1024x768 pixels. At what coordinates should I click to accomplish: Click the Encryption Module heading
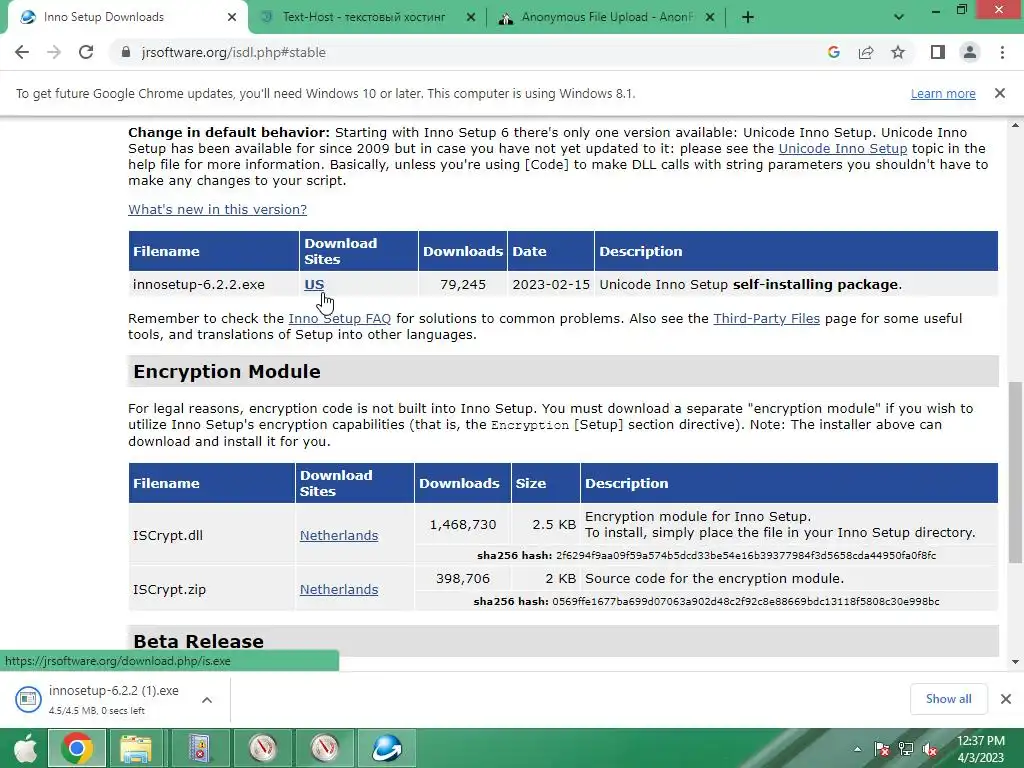tap(227, 372)
